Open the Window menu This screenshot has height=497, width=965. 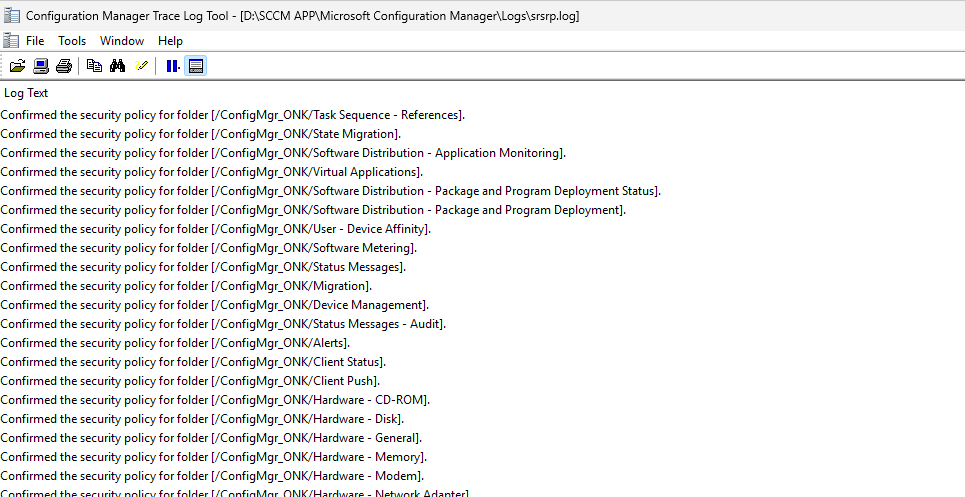[122, 41]
